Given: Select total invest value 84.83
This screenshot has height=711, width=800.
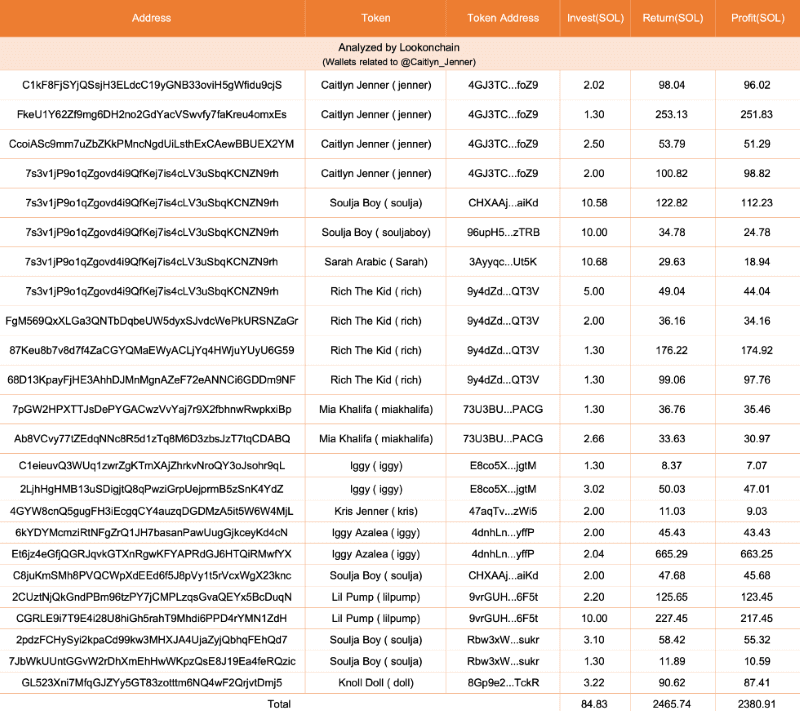Looking at the screenshot, I should 594,704.
